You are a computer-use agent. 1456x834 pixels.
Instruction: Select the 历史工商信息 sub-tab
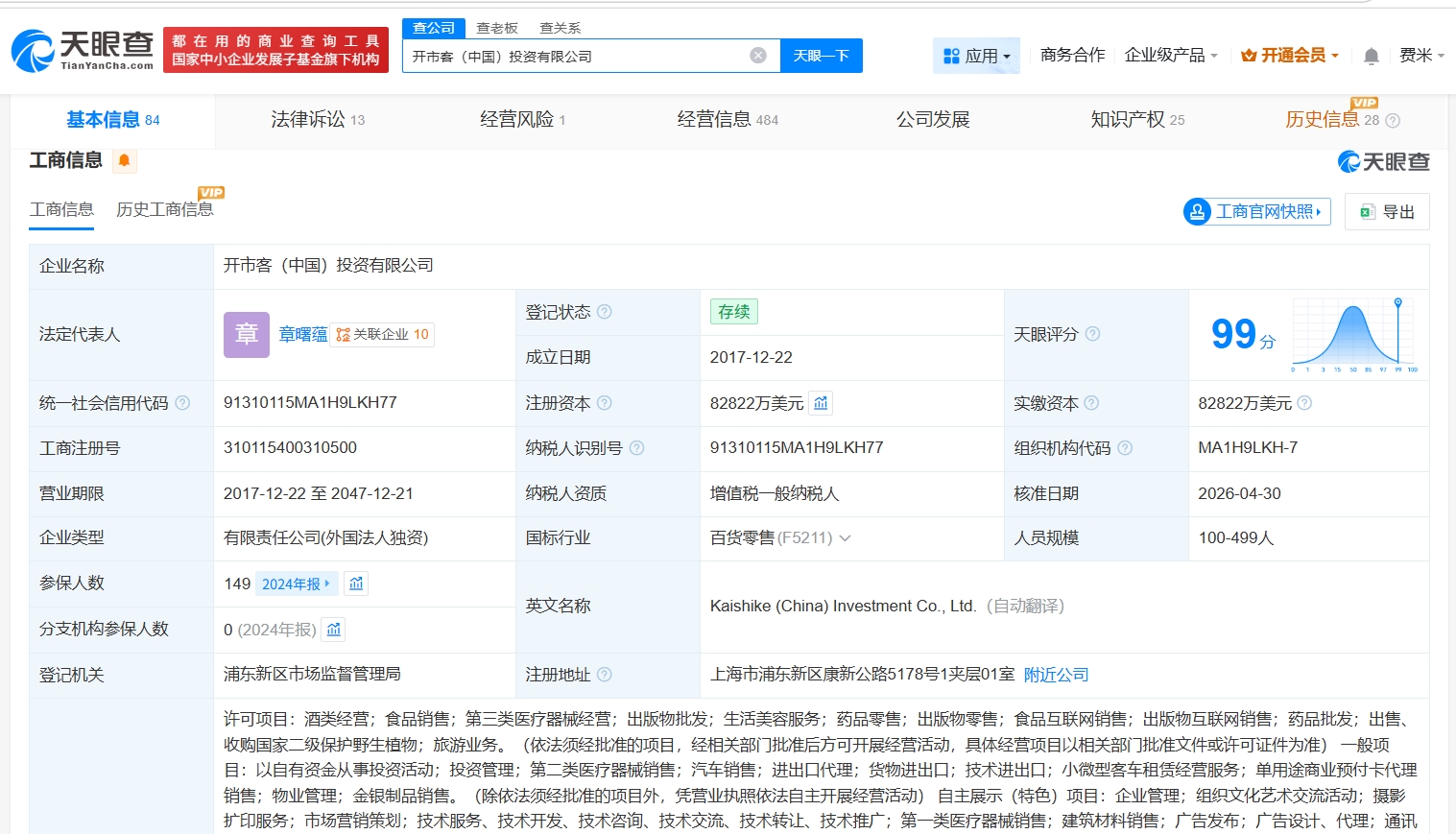tap(165, 210)
